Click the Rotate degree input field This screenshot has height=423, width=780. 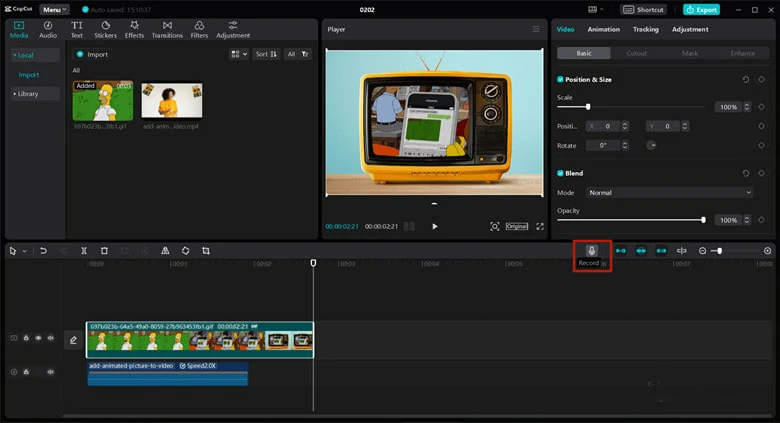[x=603, y=145]
